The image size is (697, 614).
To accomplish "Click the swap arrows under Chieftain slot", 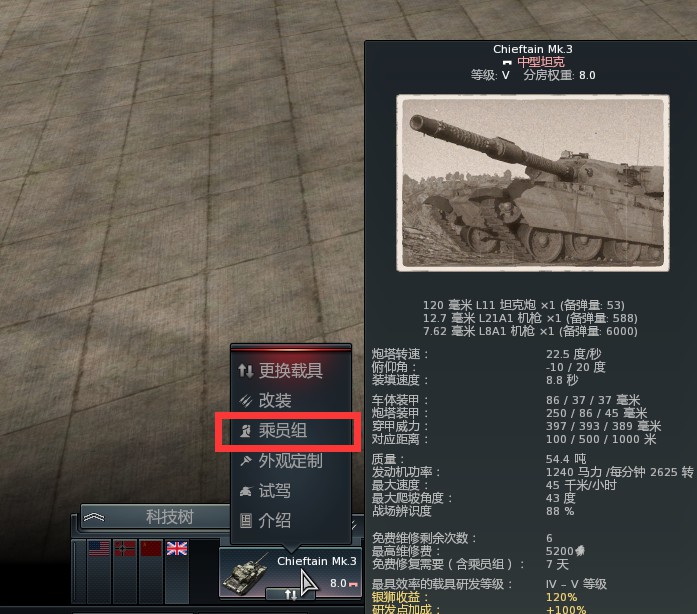I will [x=290, y=594].
